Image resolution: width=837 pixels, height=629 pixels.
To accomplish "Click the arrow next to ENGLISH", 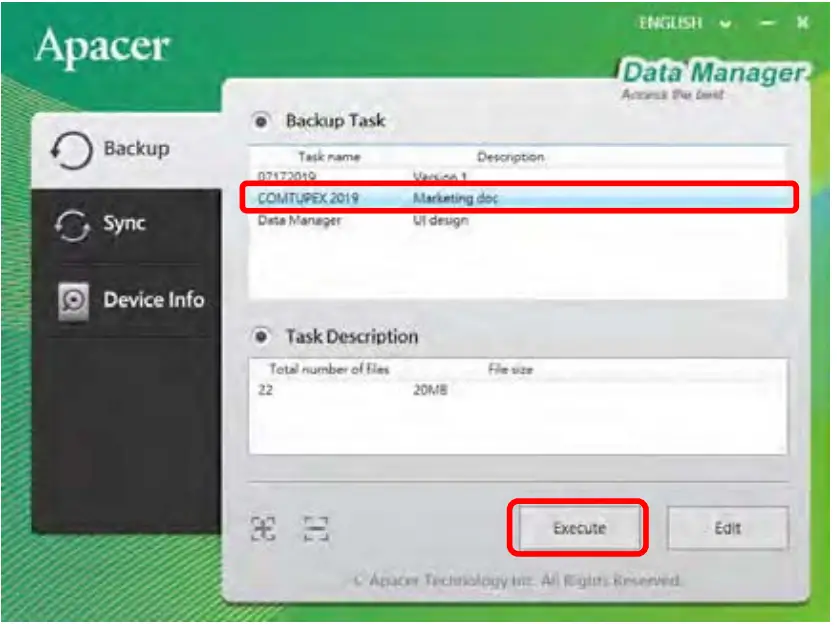I will (x=725, y=24).
